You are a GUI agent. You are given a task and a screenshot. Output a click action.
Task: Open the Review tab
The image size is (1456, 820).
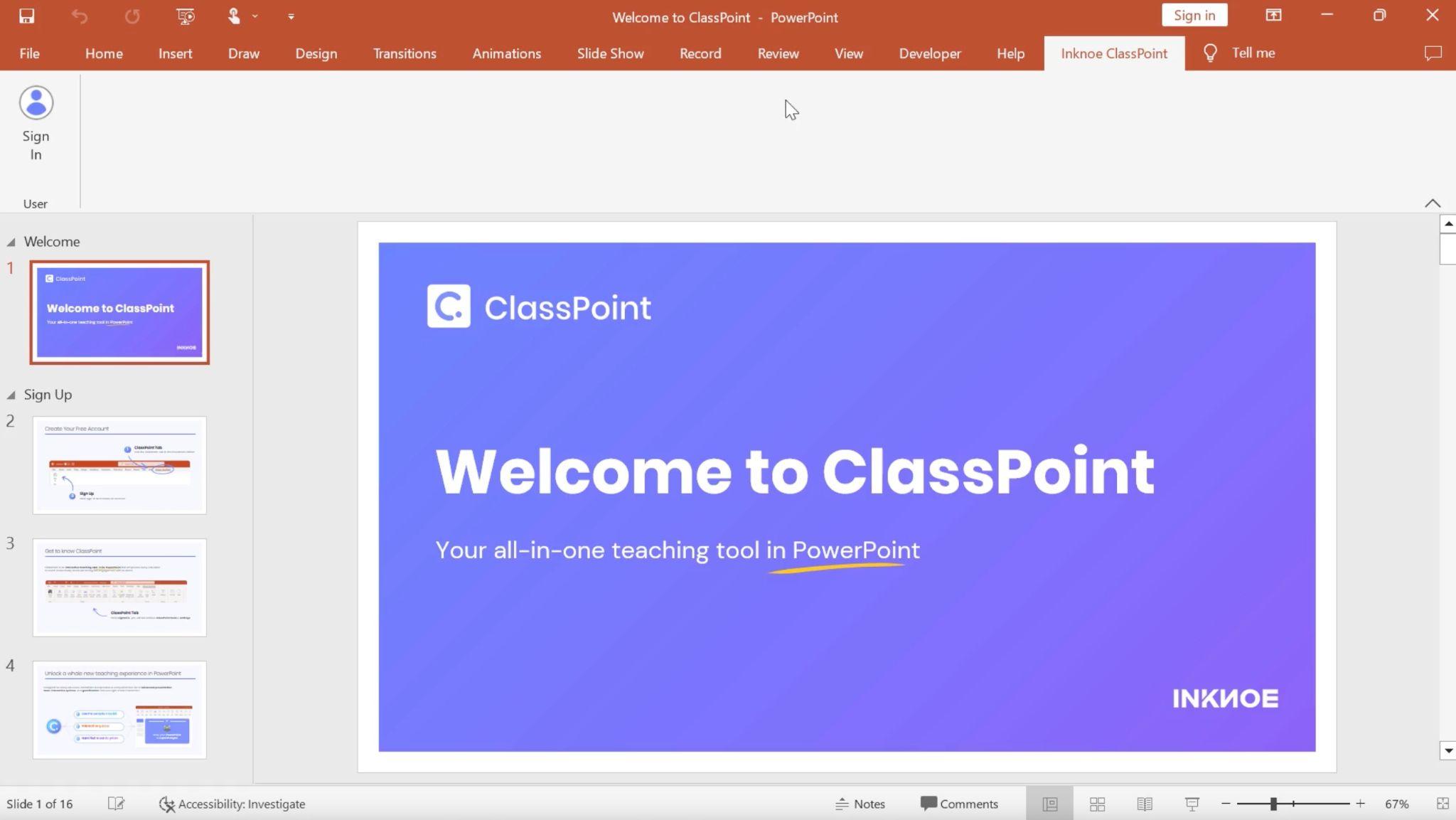[x=778, y=53]
